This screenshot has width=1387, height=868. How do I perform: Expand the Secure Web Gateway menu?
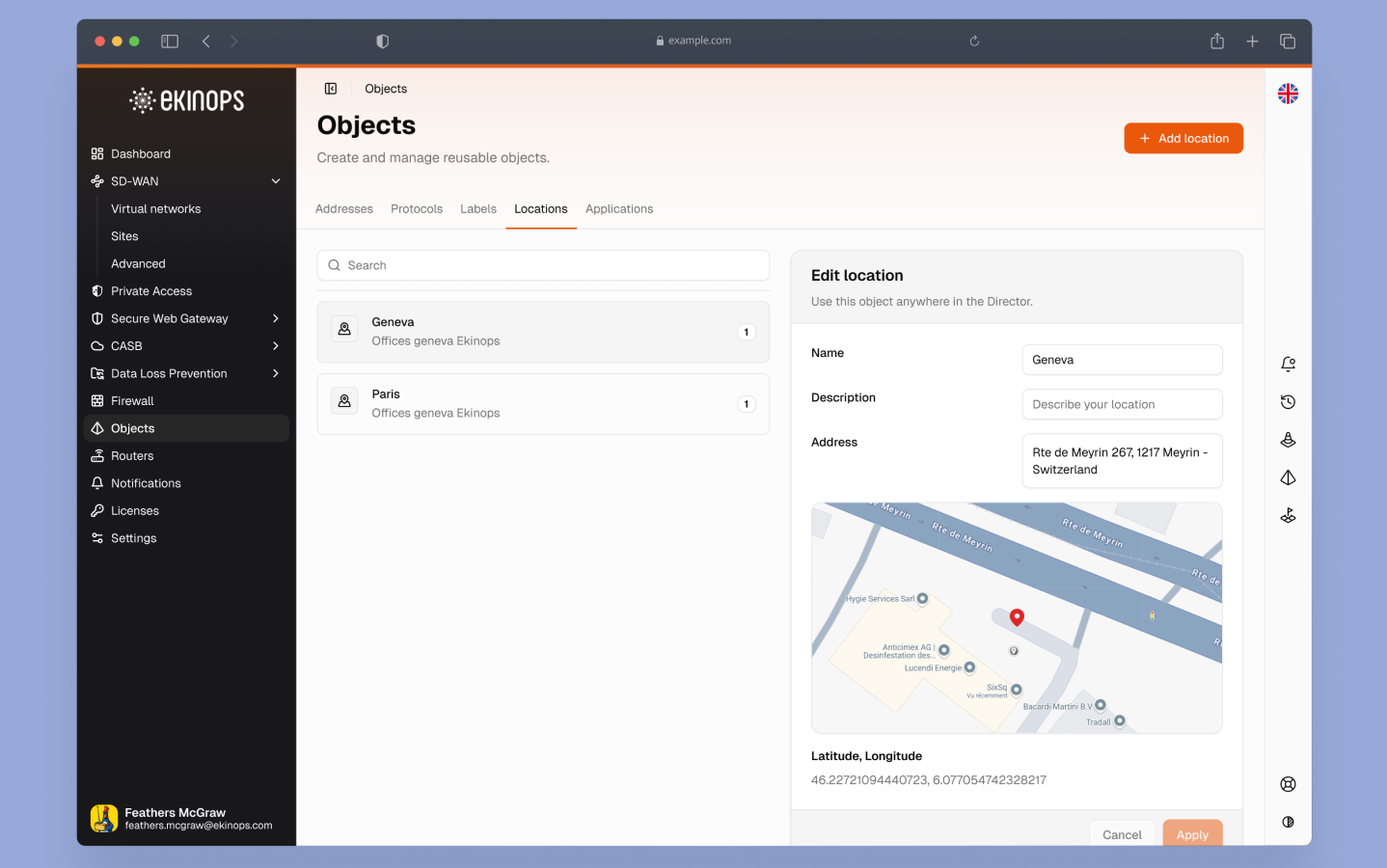pyautogui.click(x=276, y=317)
